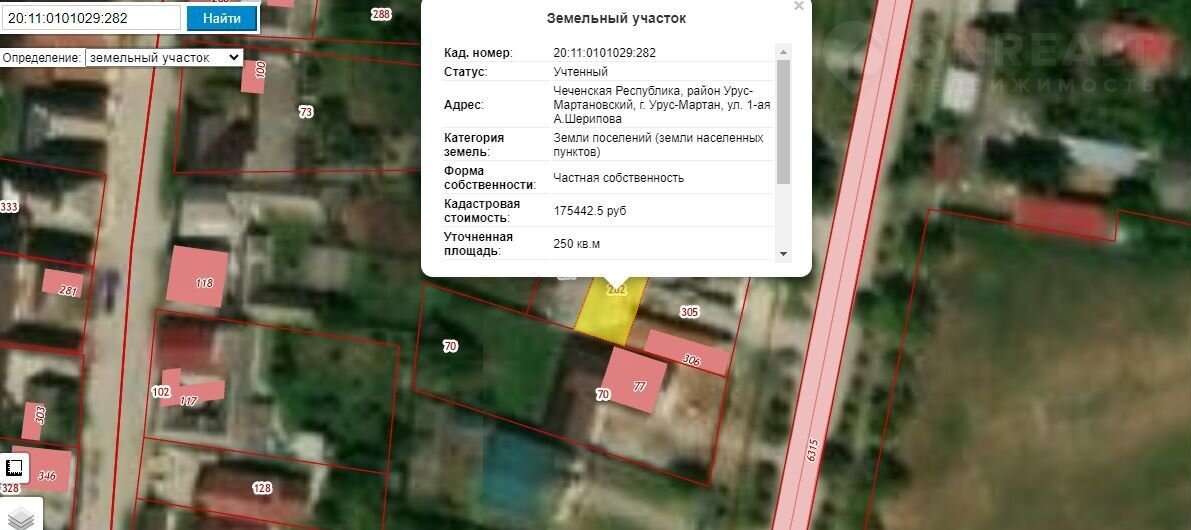This screenshot has width=1191, height=530.
Task: Click parcel label 305 on the map
Action: pos(689,312)
